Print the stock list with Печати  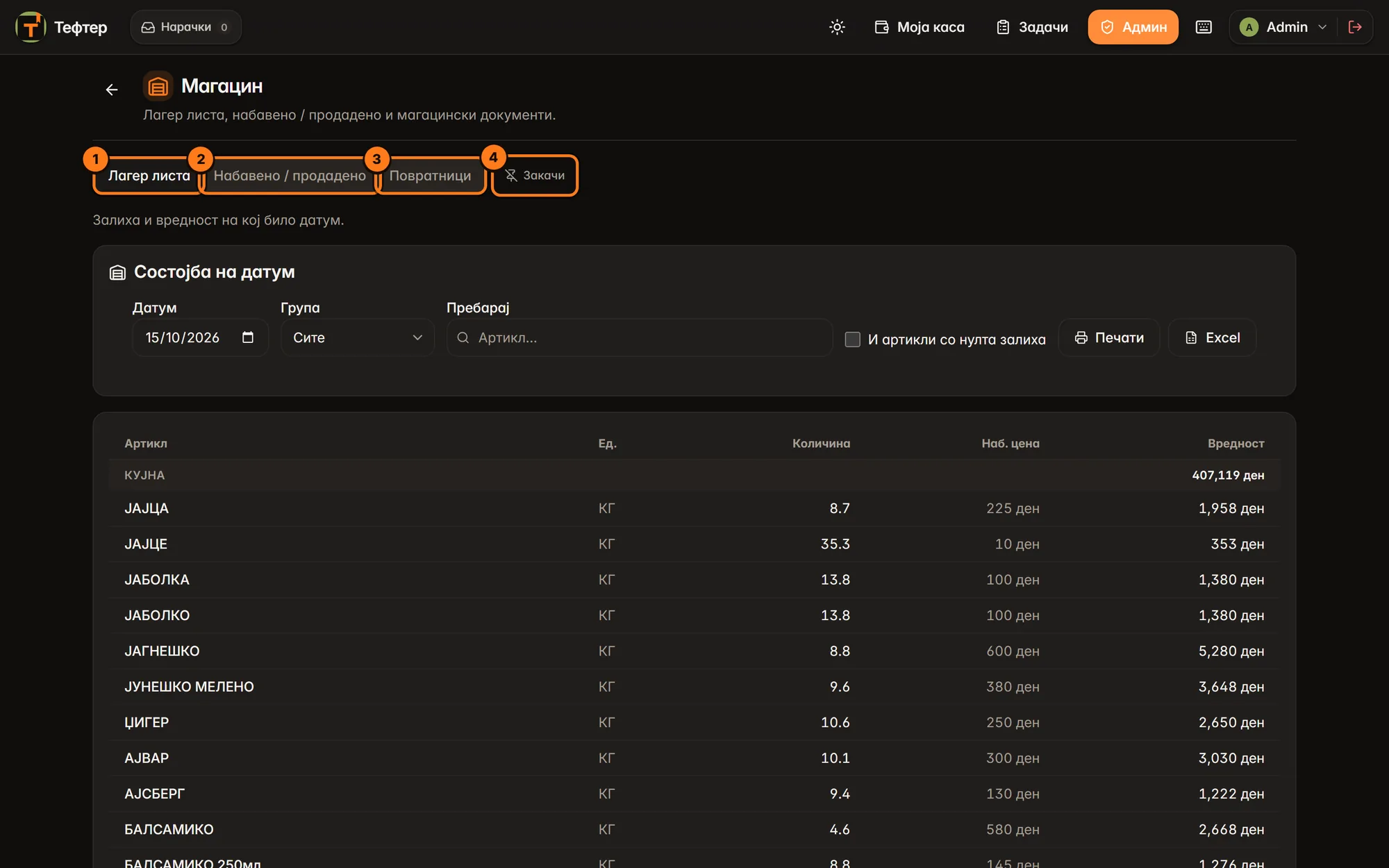tap(1109, 337)
